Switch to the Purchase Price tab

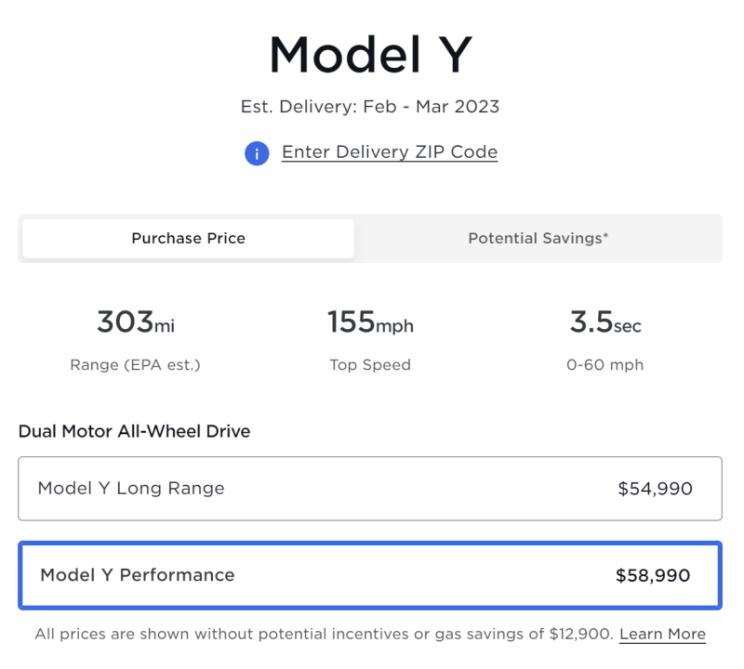point(188,239)
